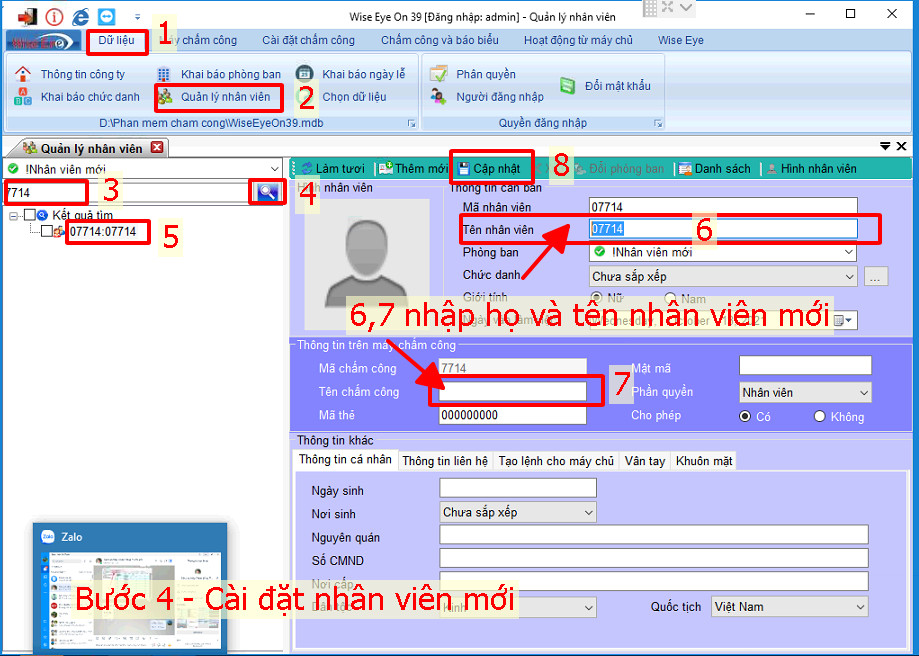Tick the checkbox beside 07714:07714
Image resolution: width=919 pixels, height=656 pixels.
click(47, 232)
